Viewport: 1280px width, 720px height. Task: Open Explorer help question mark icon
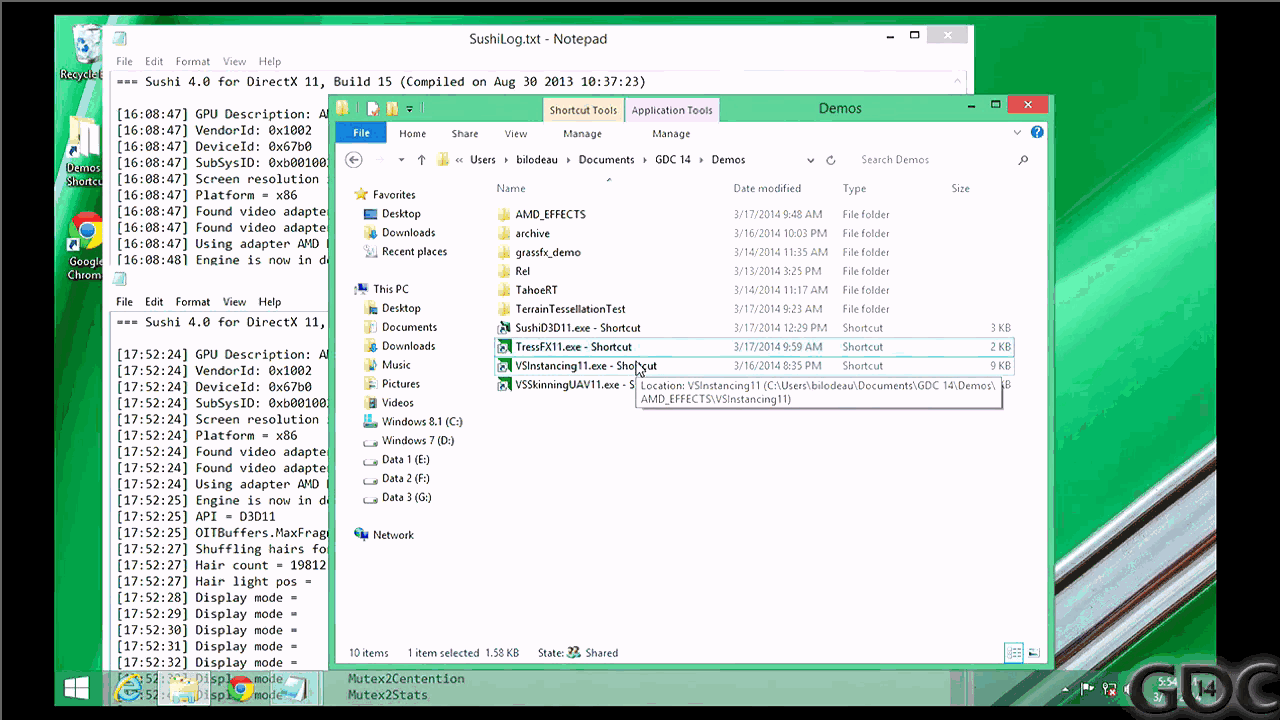click(1037, 132)
